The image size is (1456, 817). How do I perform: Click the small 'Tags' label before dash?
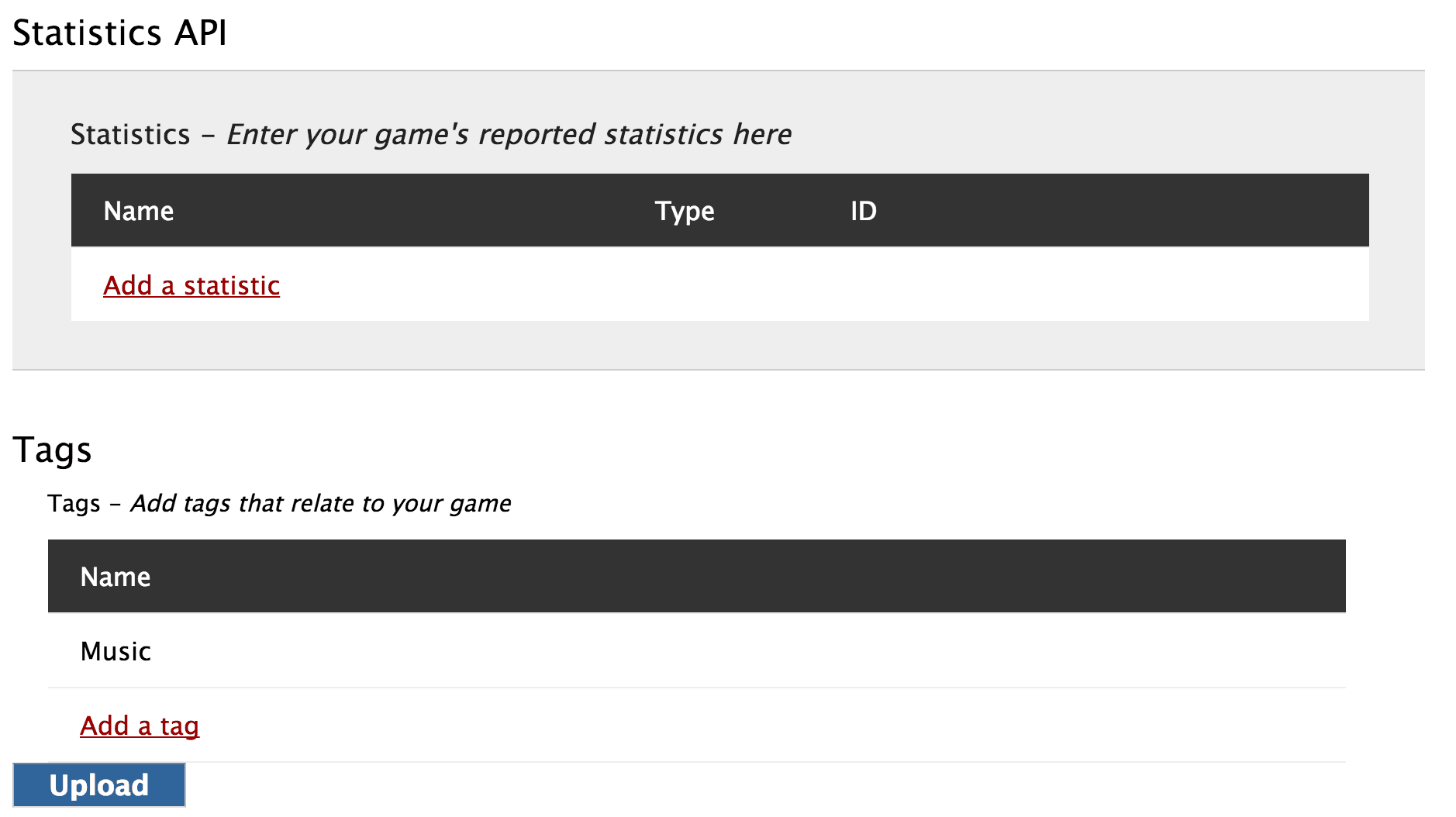74,503
